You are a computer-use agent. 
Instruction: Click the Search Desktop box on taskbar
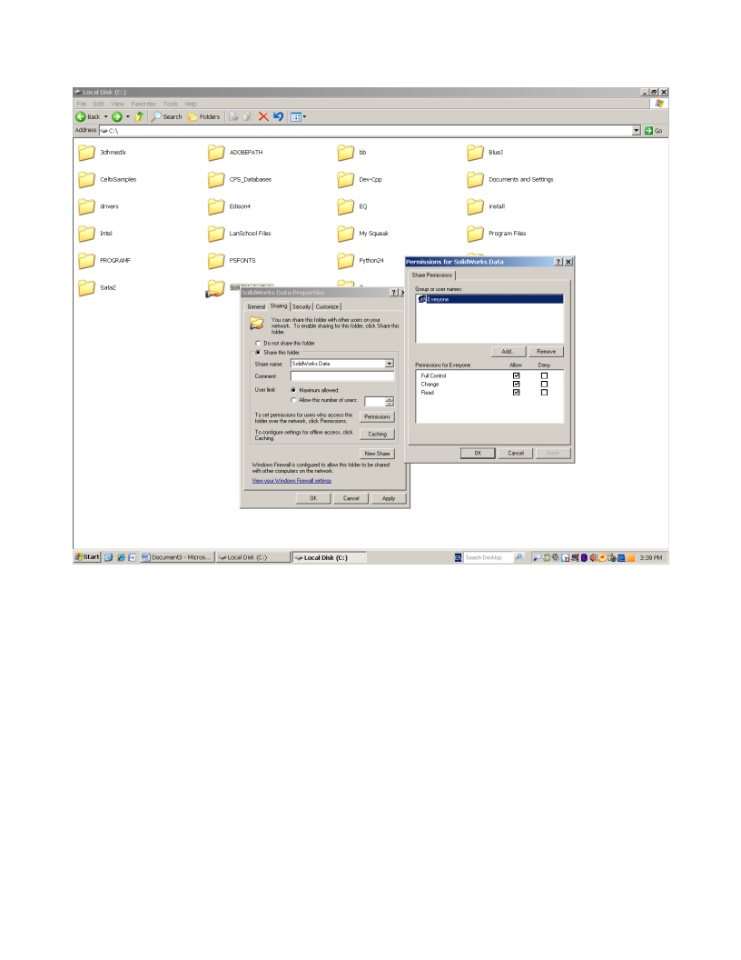(487, 557)
